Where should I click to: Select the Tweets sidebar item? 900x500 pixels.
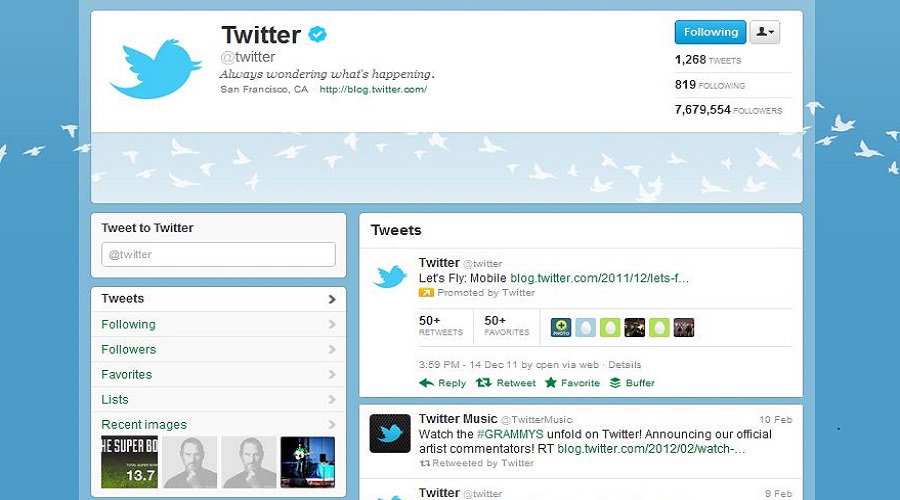(219, 299)
